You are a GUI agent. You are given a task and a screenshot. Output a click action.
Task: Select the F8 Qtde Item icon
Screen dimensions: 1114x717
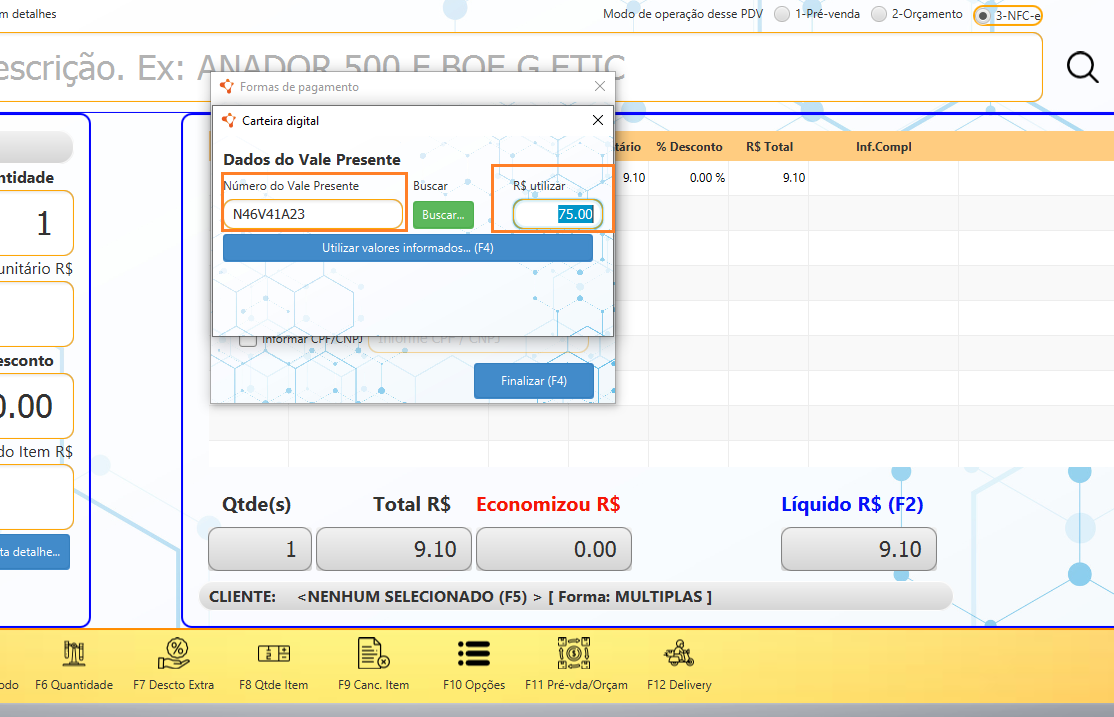(x=273, y=655)
